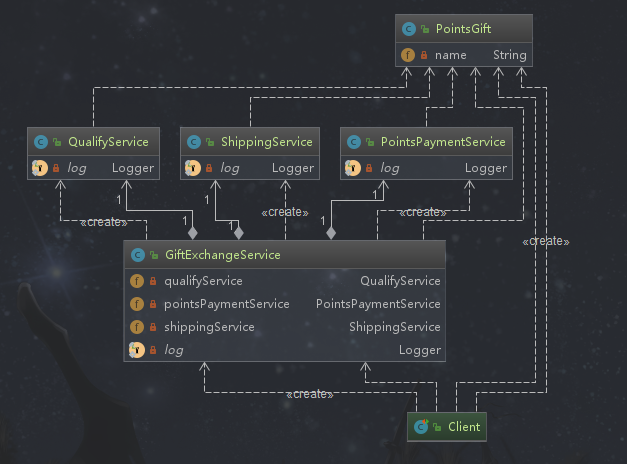The image size is (627, 464).
Task: Click the GiftExchangeService class icon
Action: tap(136, 256)
